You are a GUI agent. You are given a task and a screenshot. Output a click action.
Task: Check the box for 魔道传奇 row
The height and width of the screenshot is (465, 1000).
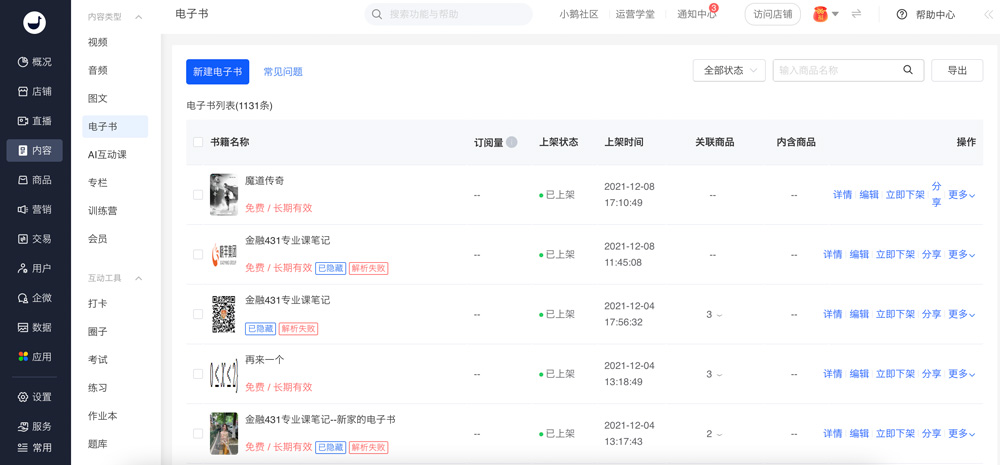198,195
